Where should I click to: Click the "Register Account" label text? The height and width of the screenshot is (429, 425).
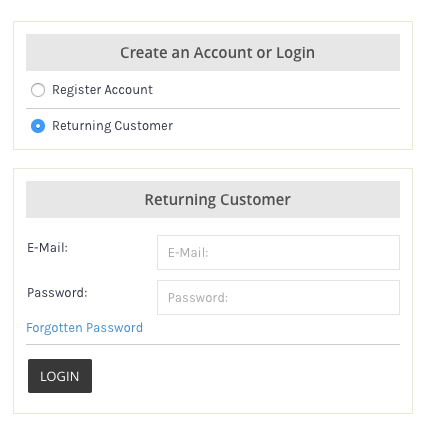click(x=102, y=90)
